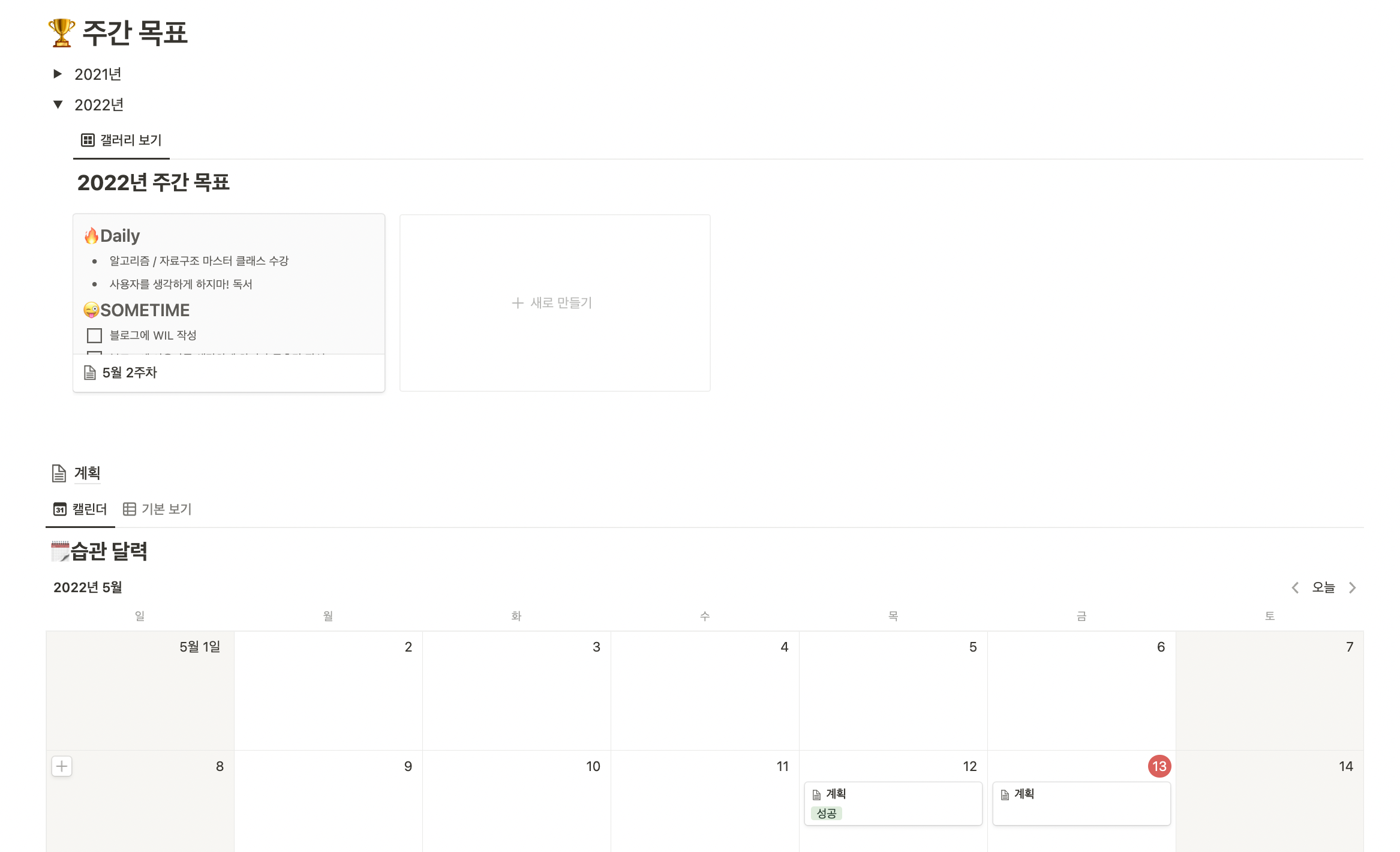1400x852 pixels.
Task: Go to next month with right chevron
Action: click(x=1353, y=587)
